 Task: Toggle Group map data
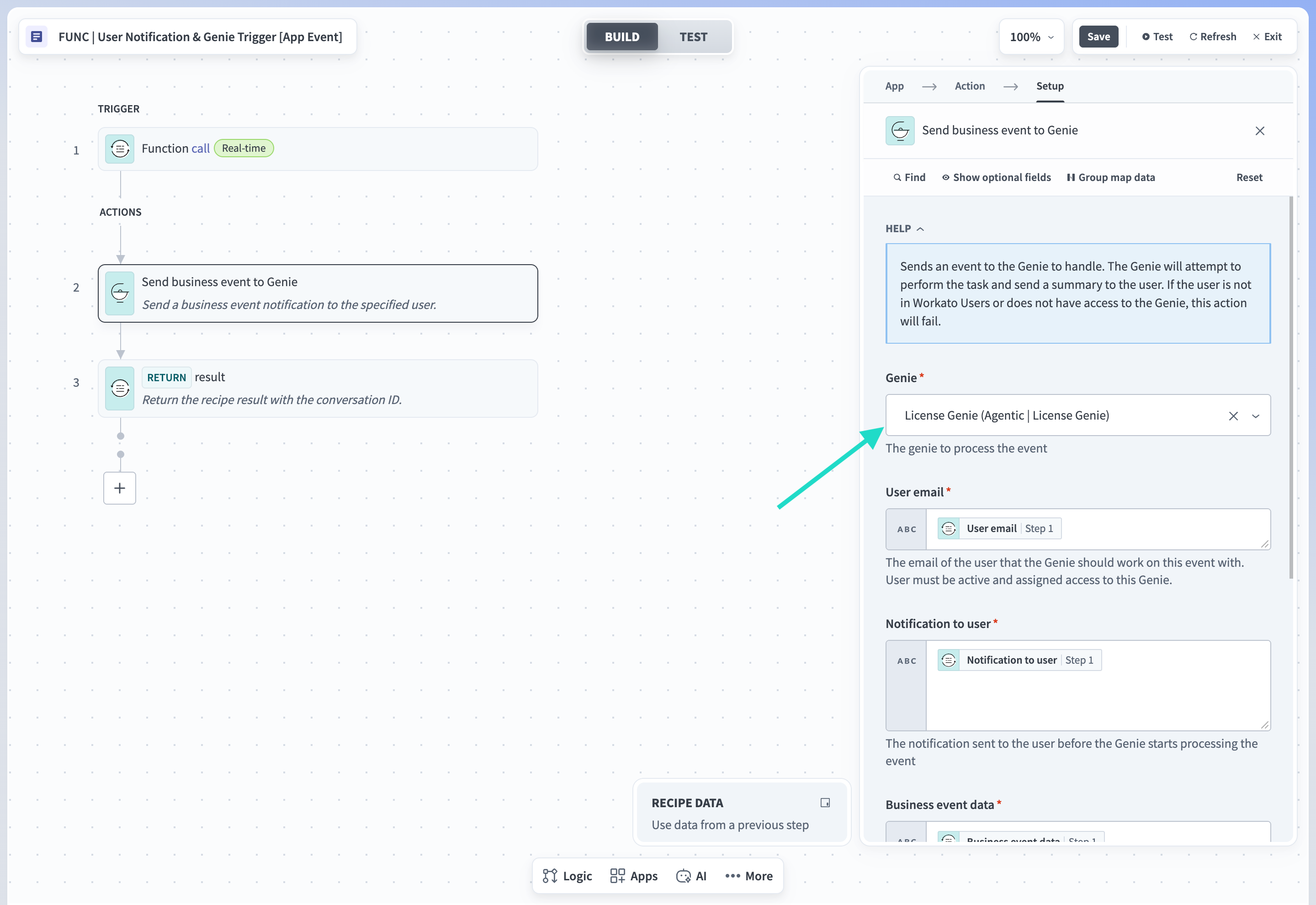1111,177
